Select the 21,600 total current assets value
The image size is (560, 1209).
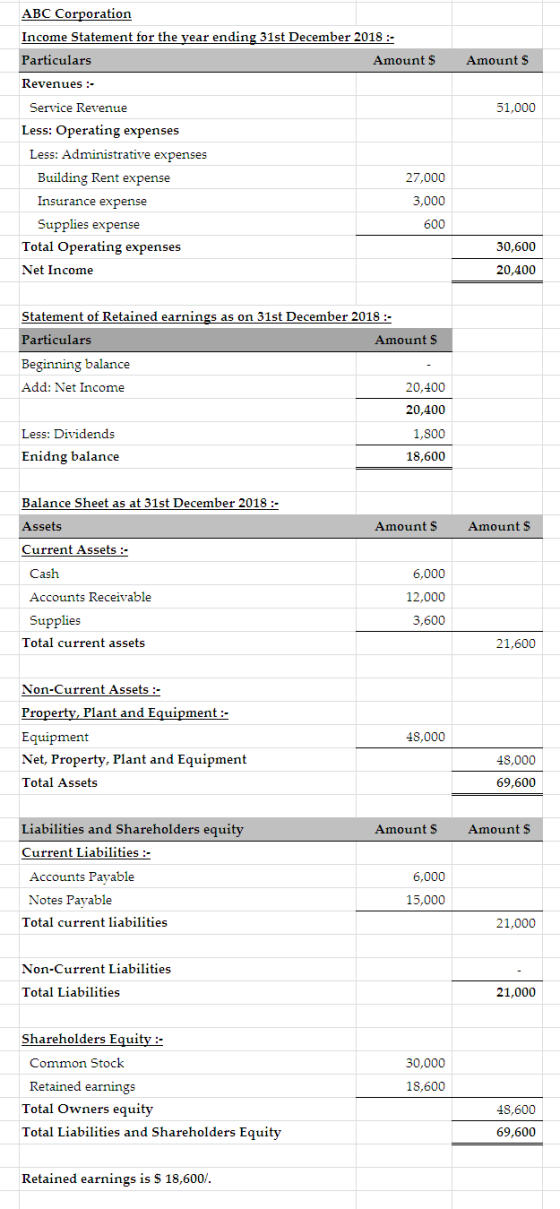coord(515,643)
